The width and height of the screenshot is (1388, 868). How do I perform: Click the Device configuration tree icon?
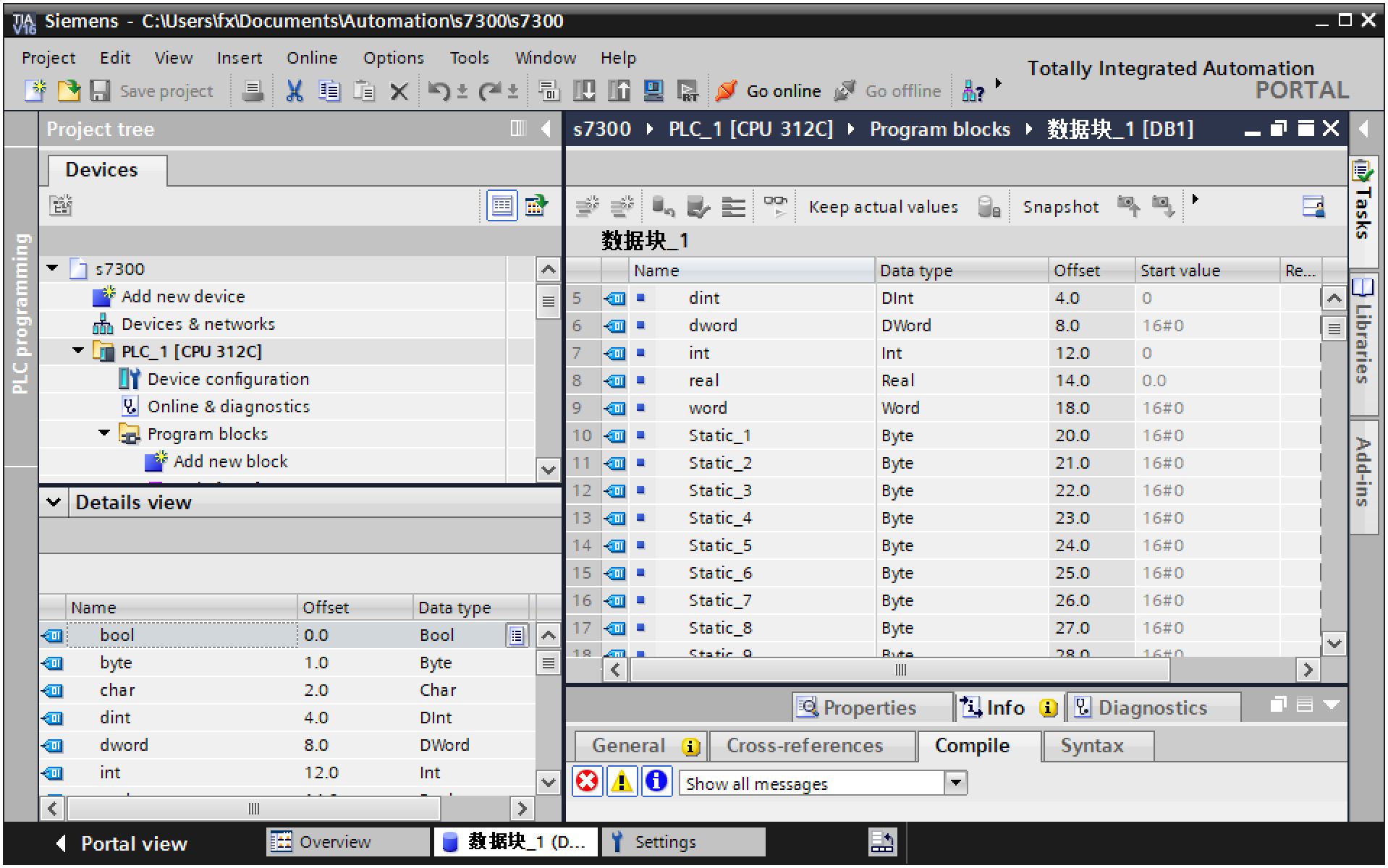point(129,379)
